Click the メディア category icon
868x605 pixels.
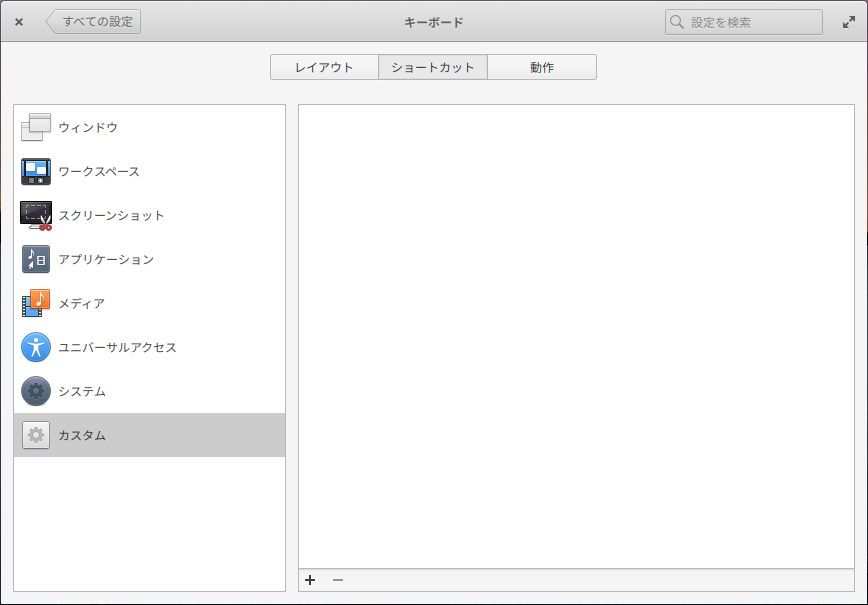(x=36, y=303)
